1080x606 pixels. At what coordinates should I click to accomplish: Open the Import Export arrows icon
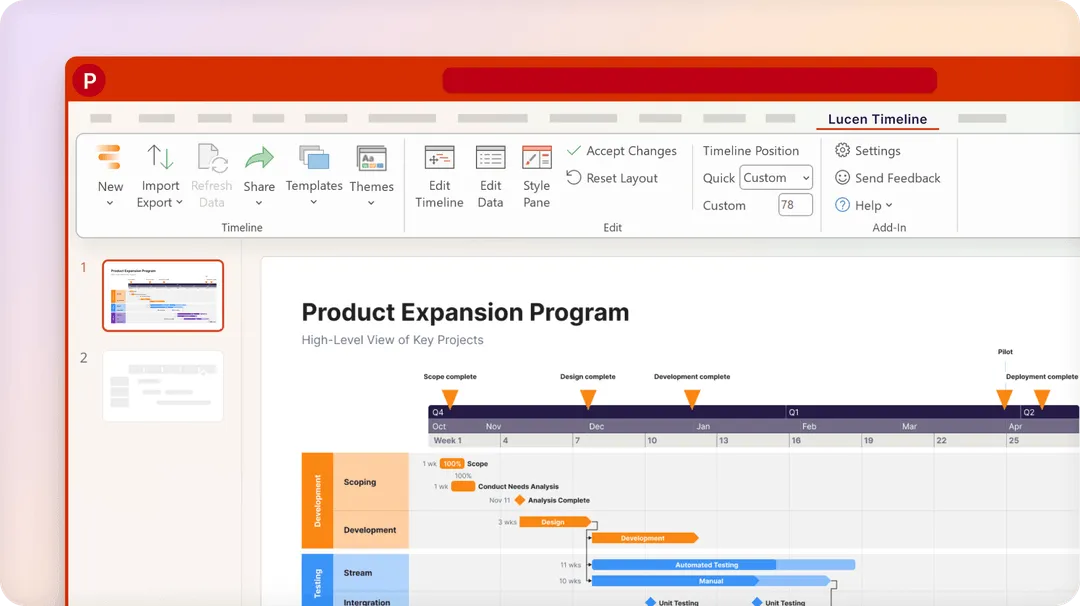(x=160, y=158)
